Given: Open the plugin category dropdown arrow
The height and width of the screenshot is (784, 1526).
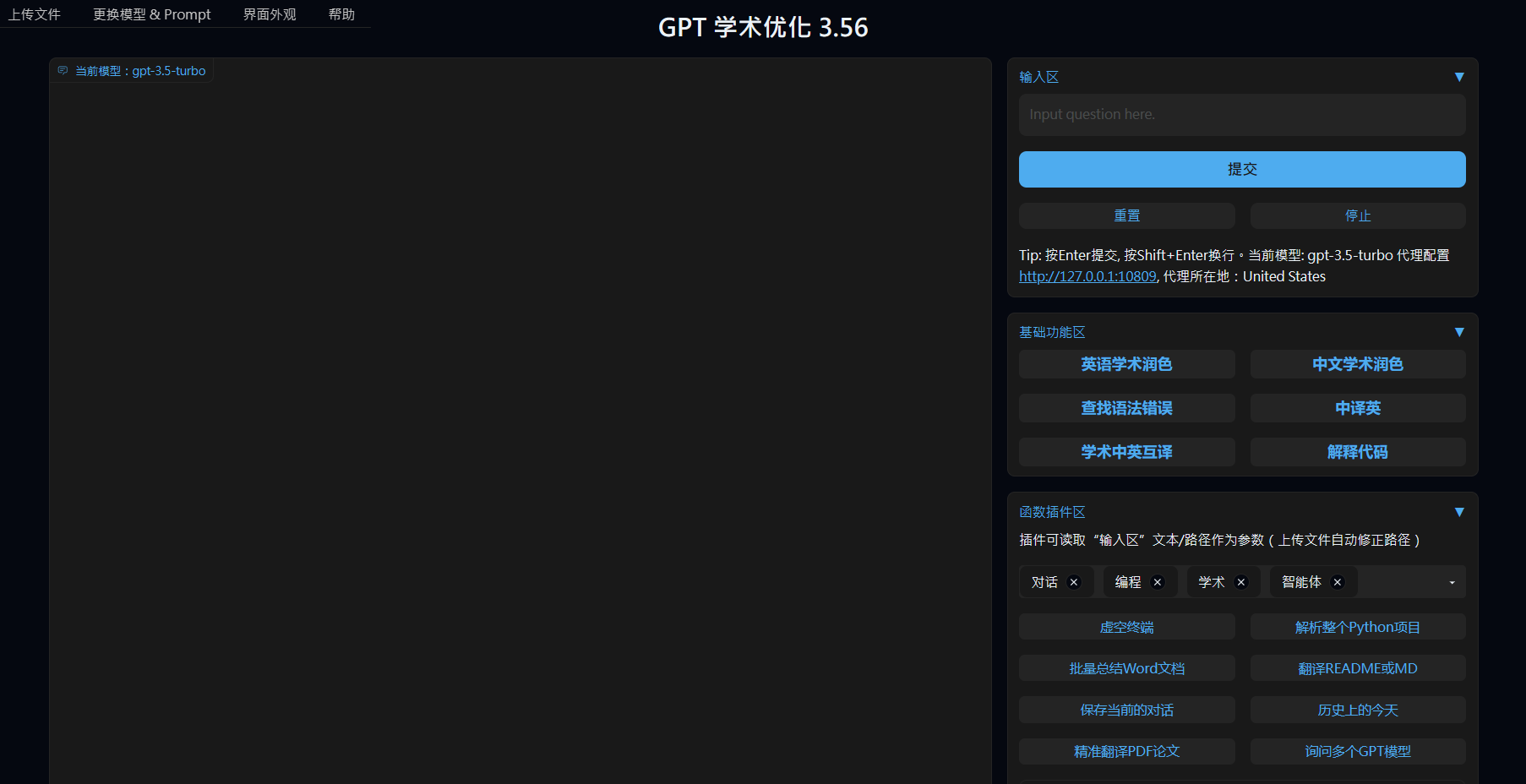Looking at the screenshot, I should 1452,582.
